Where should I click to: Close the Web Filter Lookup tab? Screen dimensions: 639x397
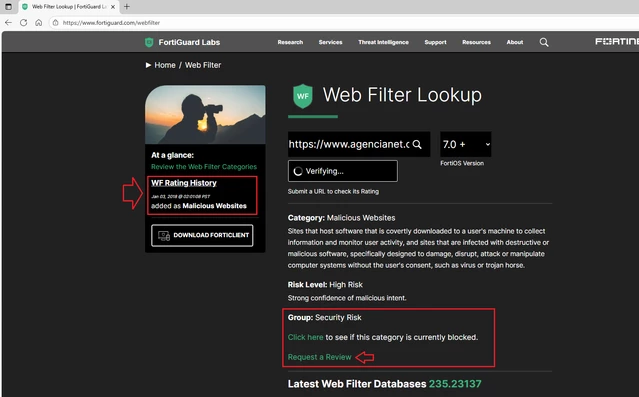(113, 7)
